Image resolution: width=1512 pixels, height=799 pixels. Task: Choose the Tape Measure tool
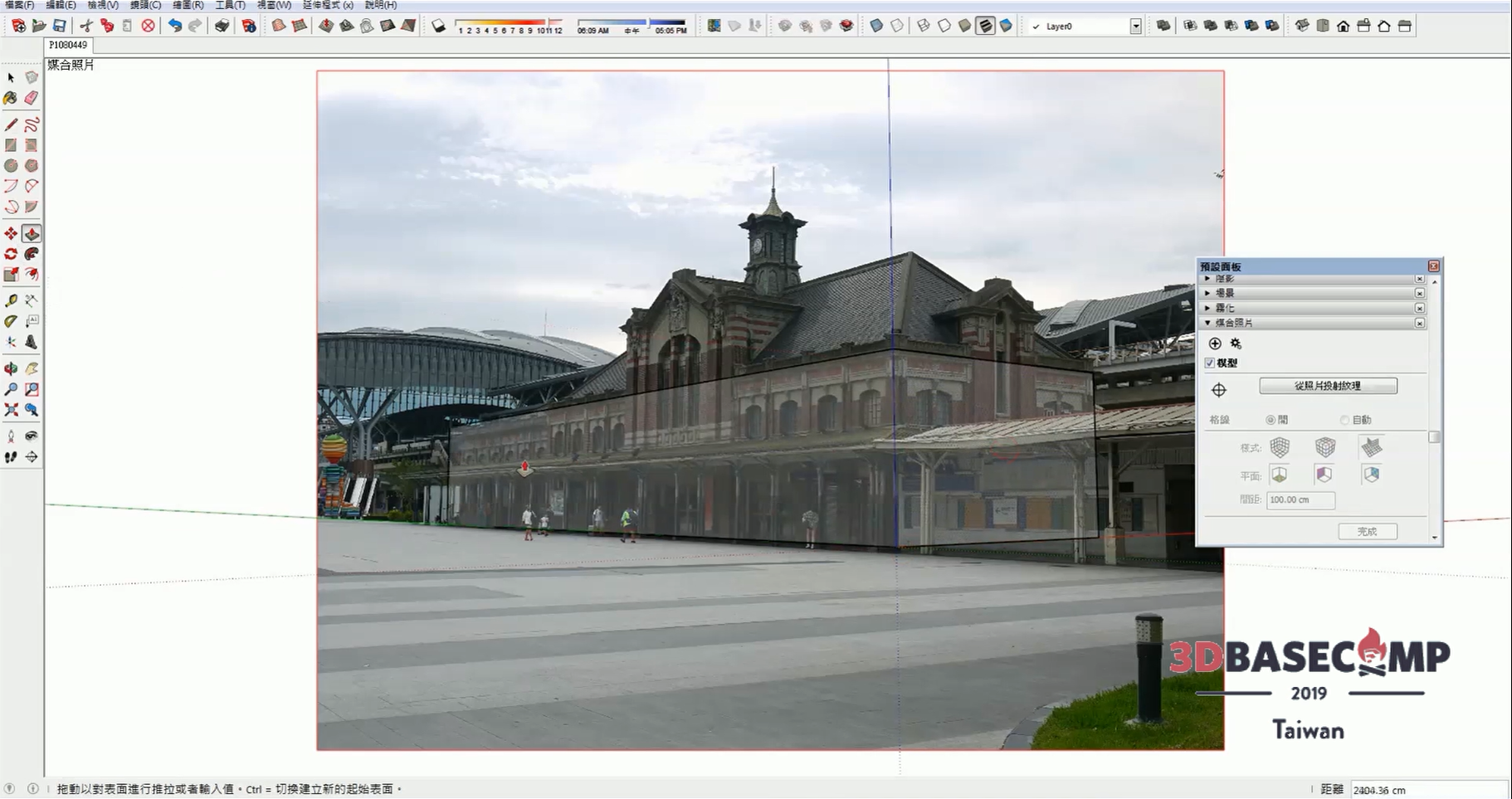[11, 300]
